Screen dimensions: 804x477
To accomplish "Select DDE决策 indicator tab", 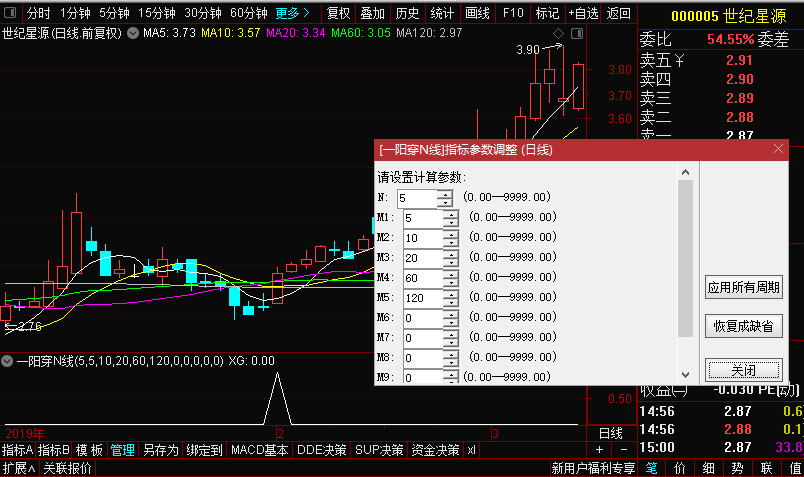I will pos(321,450).
